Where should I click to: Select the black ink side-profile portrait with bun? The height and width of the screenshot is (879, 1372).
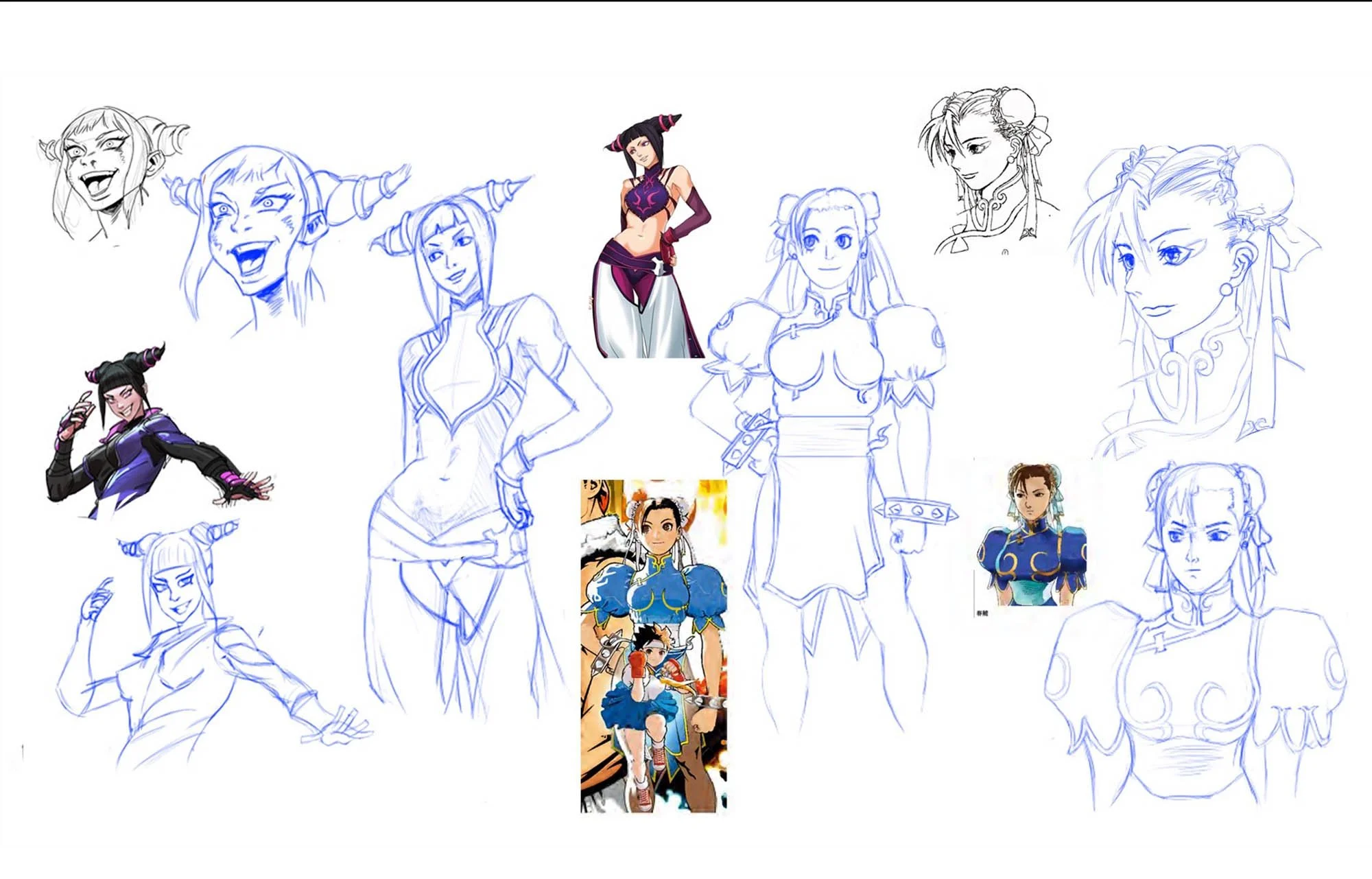click(x=988, y=168)
